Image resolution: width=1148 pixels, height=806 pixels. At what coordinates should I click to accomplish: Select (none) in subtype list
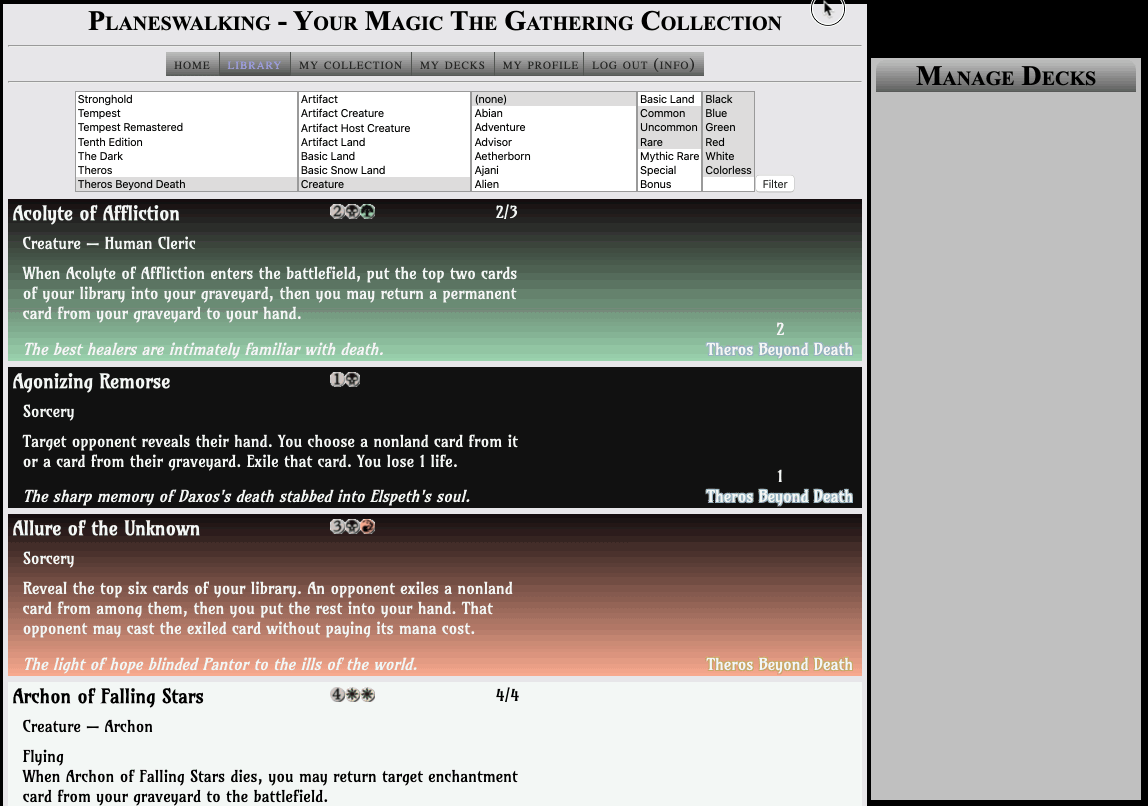[554, 99]
